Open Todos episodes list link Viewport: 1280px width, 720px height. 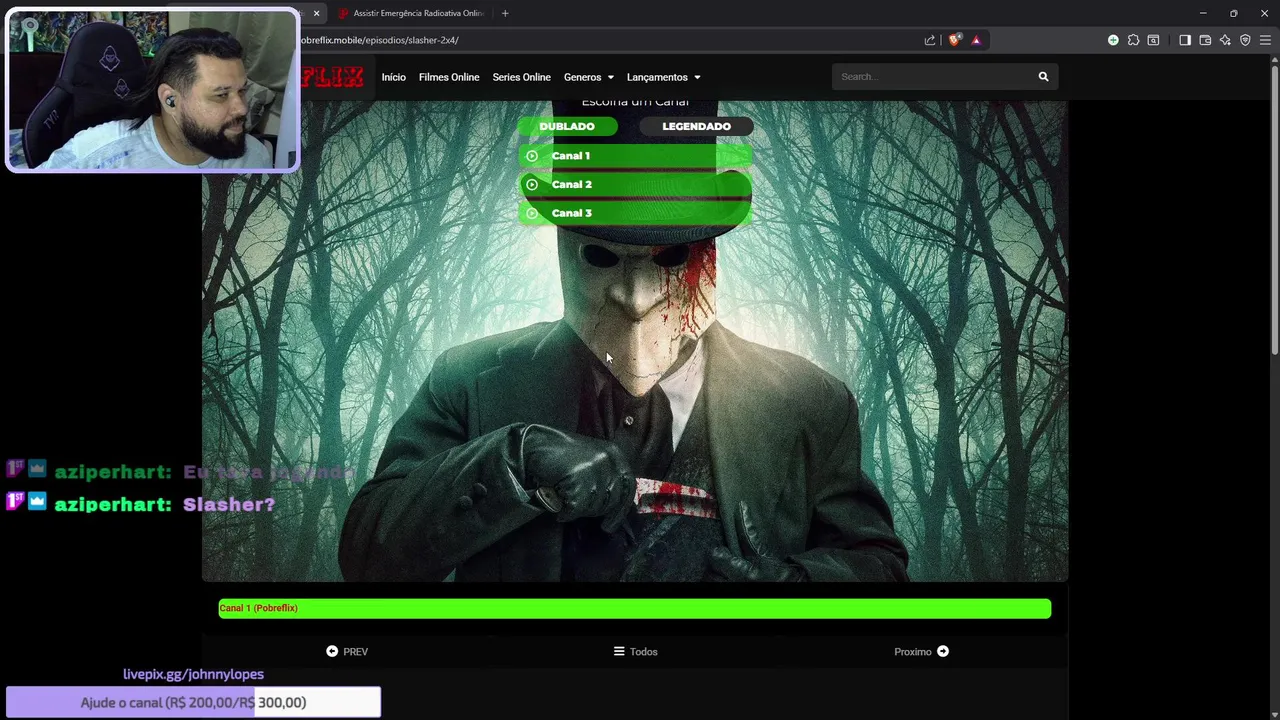(x=636, y=651)
